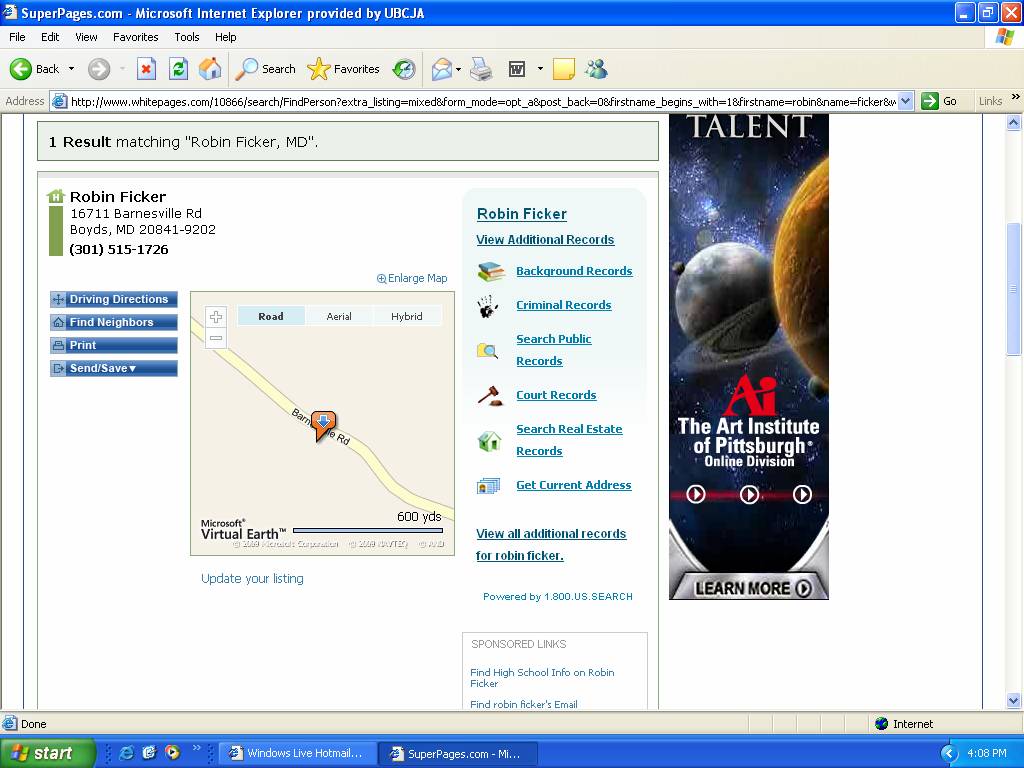This screenshot has height=768, width=1024.
Task: Open the Messenger people icon
Action: coord(596,69)
